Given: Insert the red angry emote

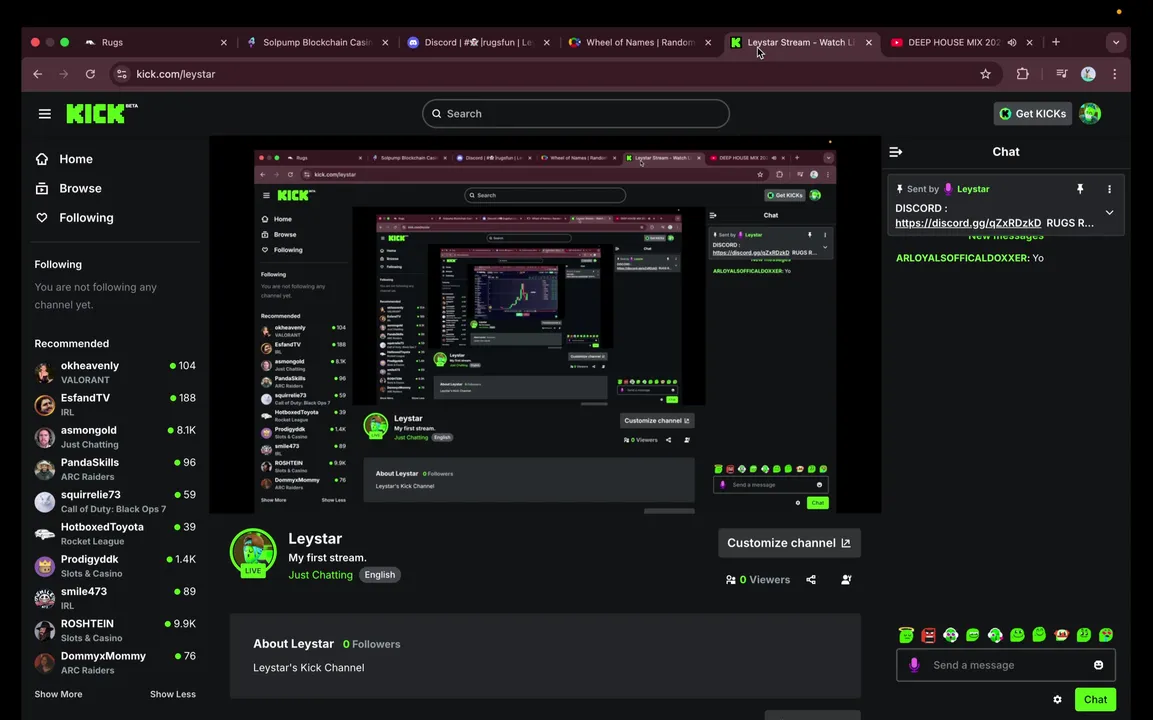Looking at the screenshot, I should (928, 635).
